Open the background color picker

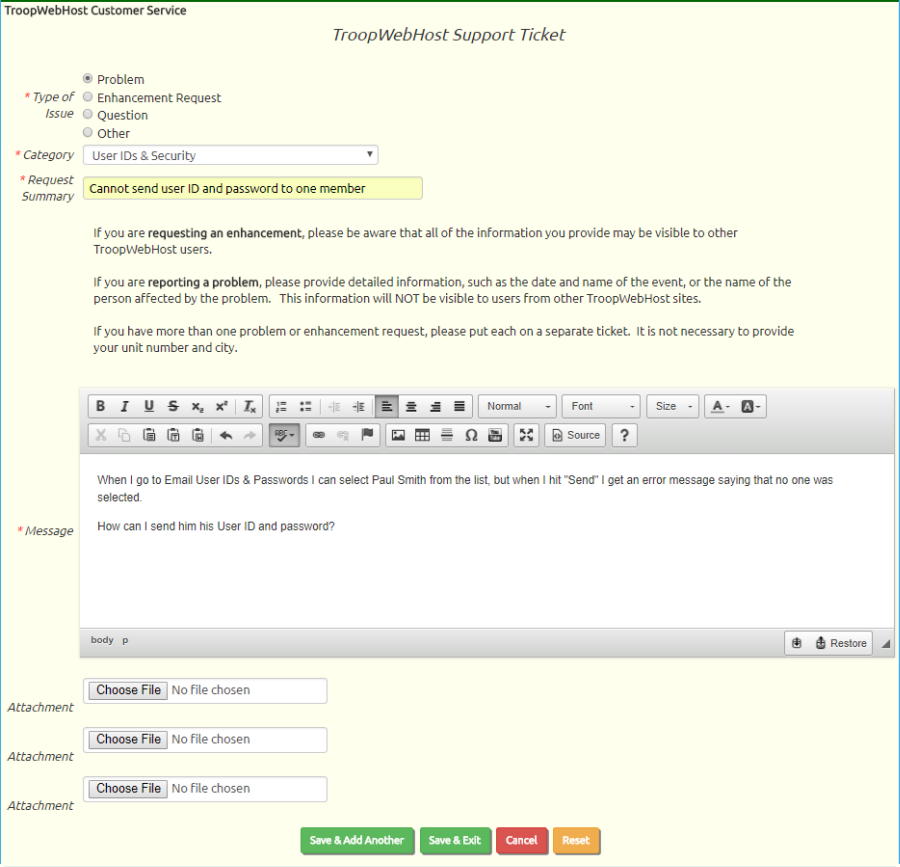[x=750, y=406]
